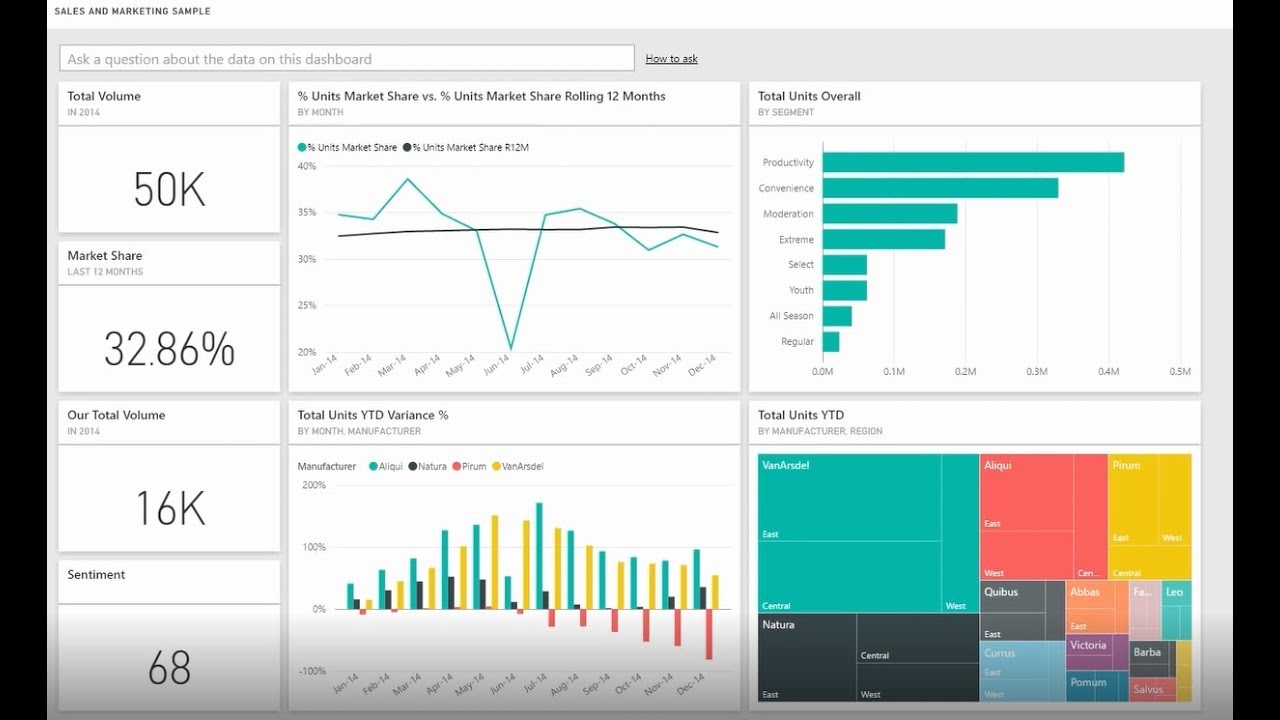This screenshot has width=1280, height=720.
Task: Open the How to ask link
Action: coord(671,59)
